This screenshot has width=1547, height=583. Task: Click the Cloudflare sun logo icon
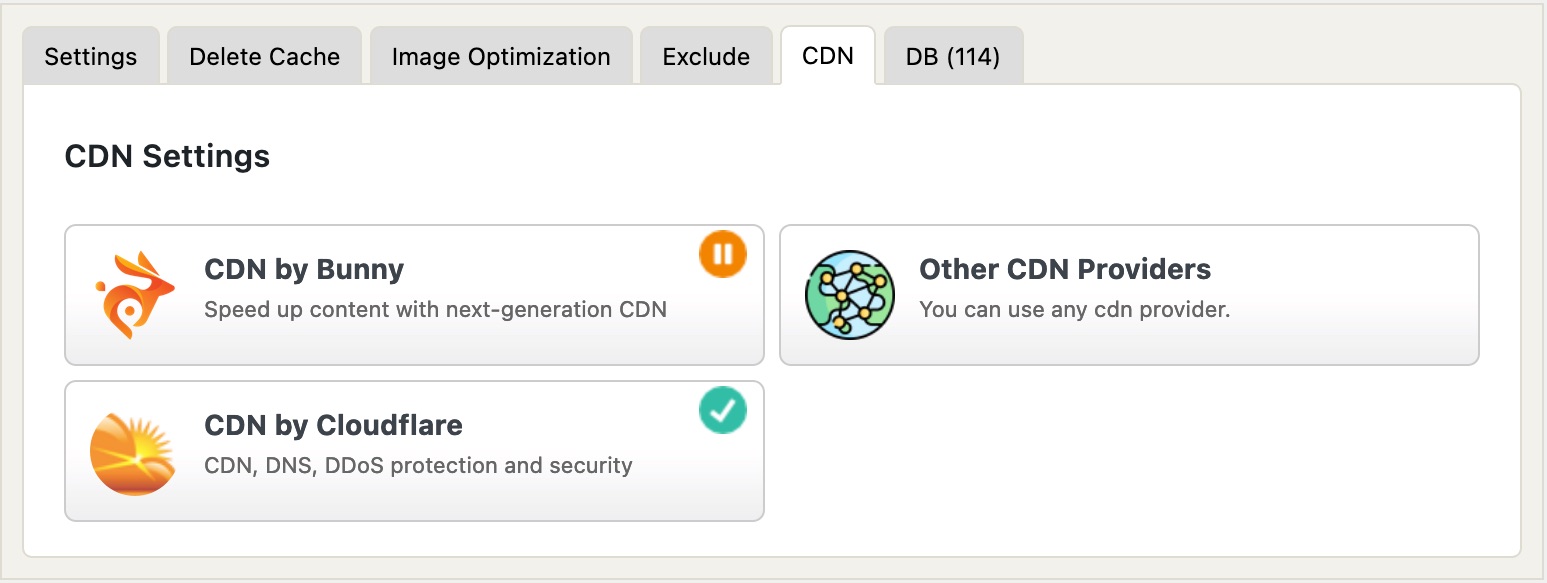(x=133, y=453)
